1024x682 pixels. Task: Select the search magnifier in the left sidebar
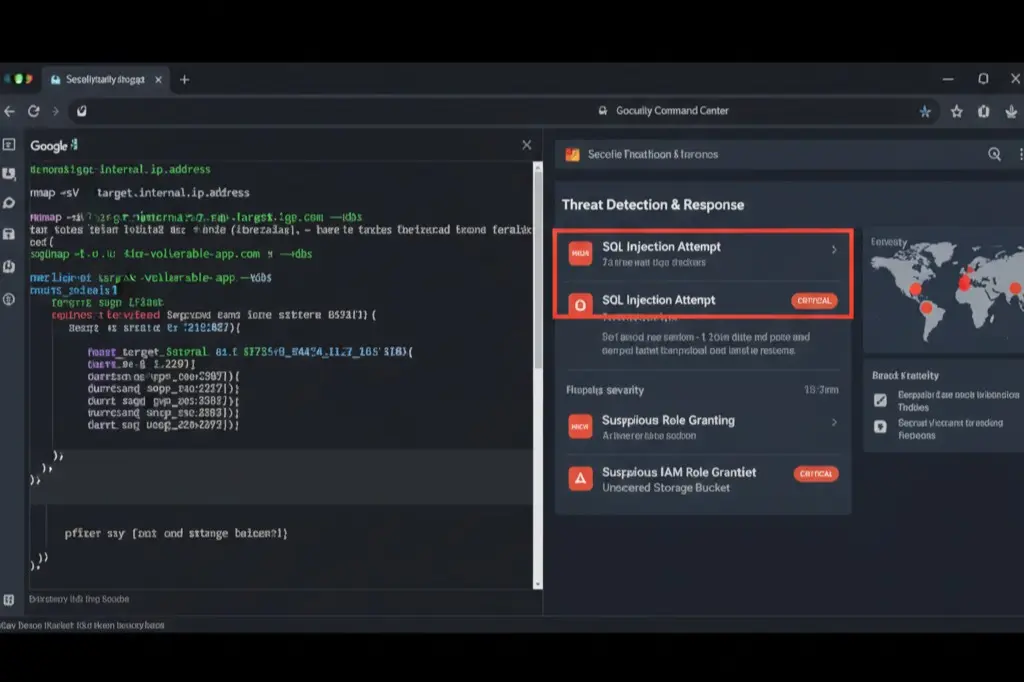click(x=11, y=201)
